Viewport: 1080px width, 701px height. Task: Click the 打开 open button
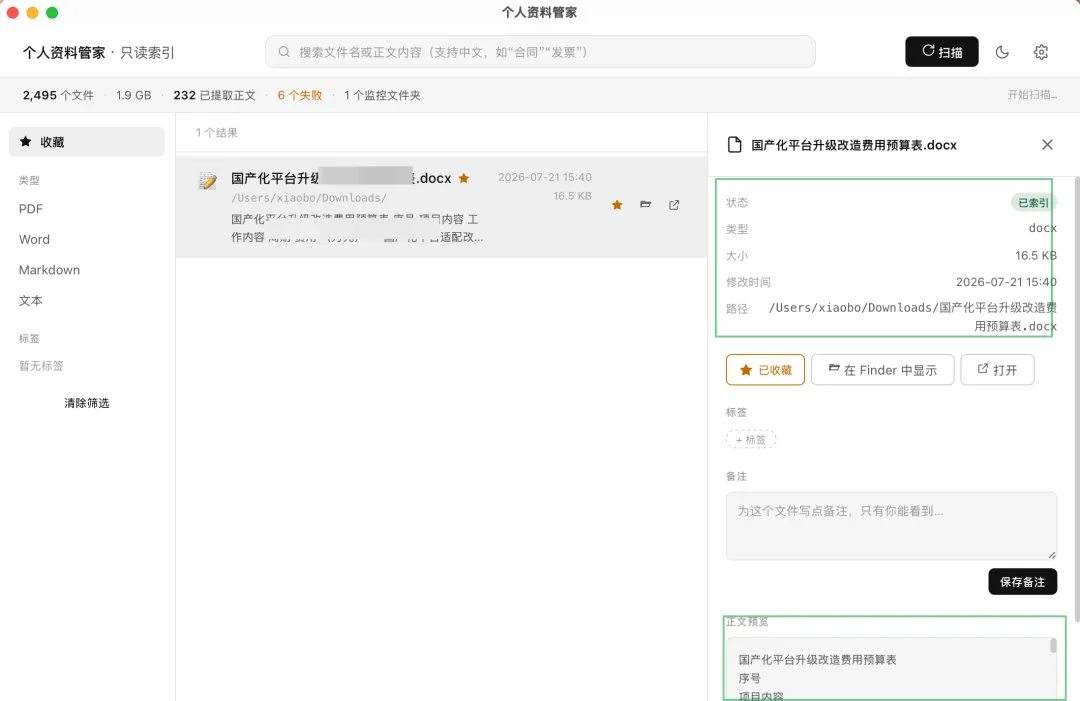point(997,370)
